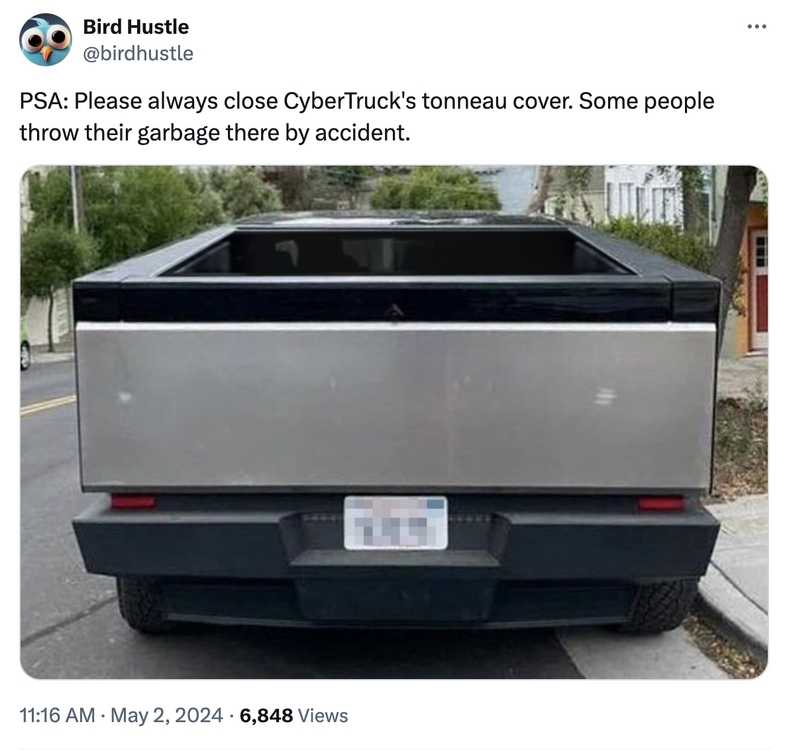Click the small emblem on black tailgate strip
787x750 pixels.
pos(395,311)
